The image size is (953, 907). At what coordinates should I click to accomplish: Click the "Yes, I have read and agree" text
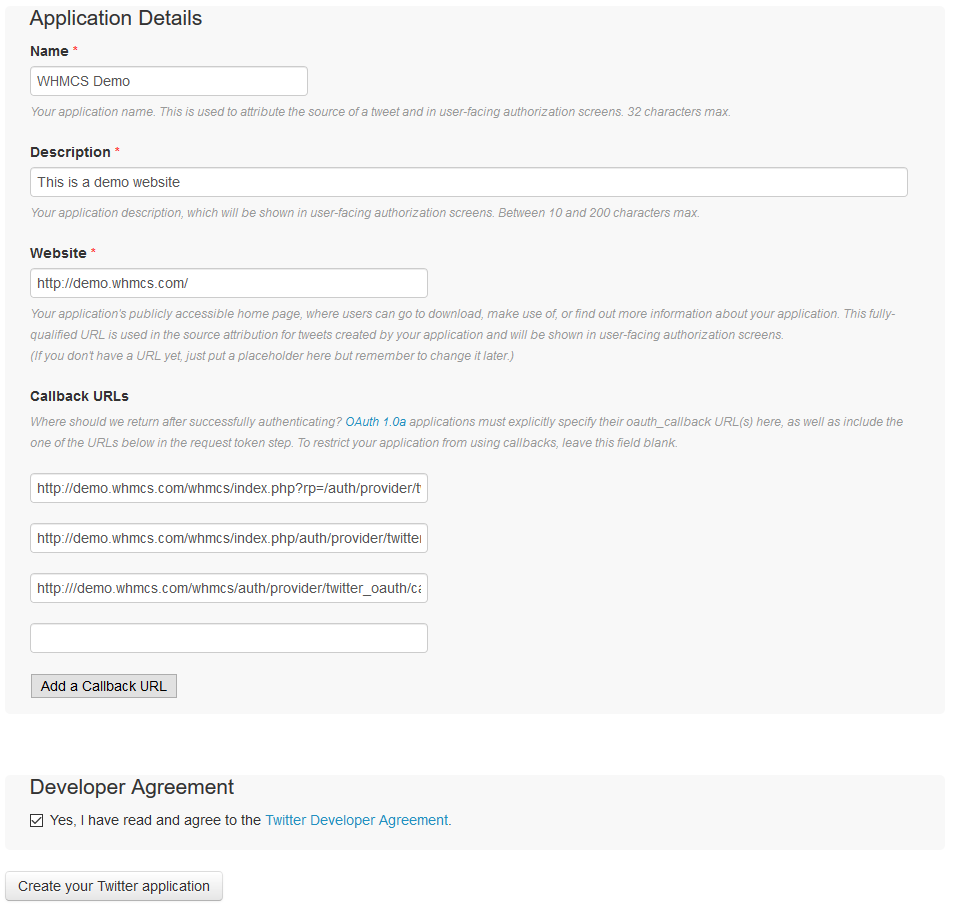coord(155,820)
